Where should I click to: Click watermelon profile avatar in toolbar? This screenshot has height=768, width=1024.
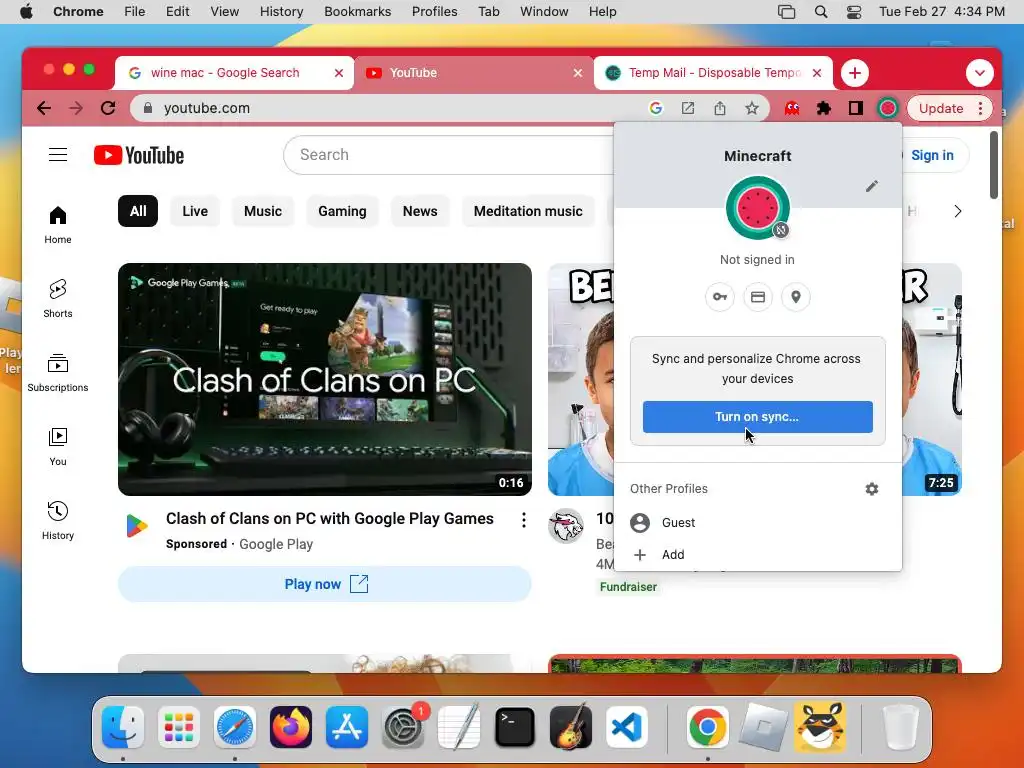point(888,108)
